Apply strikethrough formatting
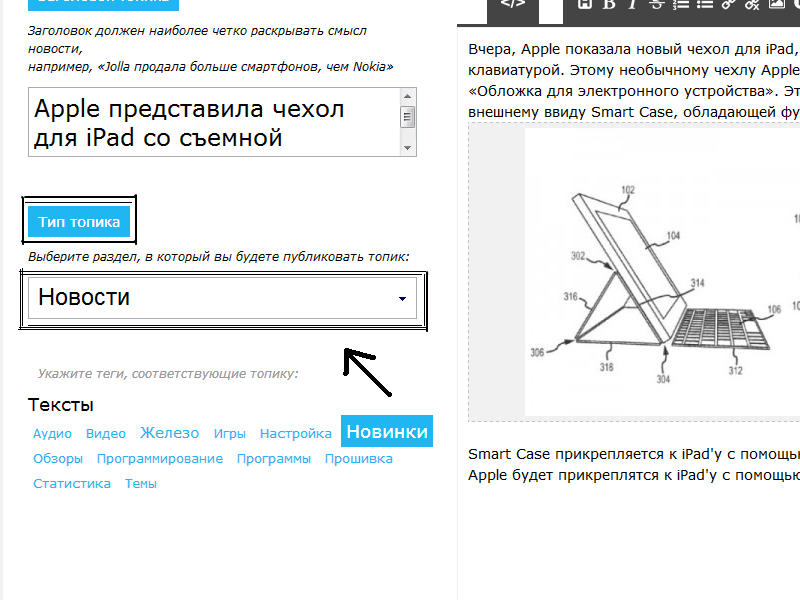This screenshot has width=800, height=600. 657,4
